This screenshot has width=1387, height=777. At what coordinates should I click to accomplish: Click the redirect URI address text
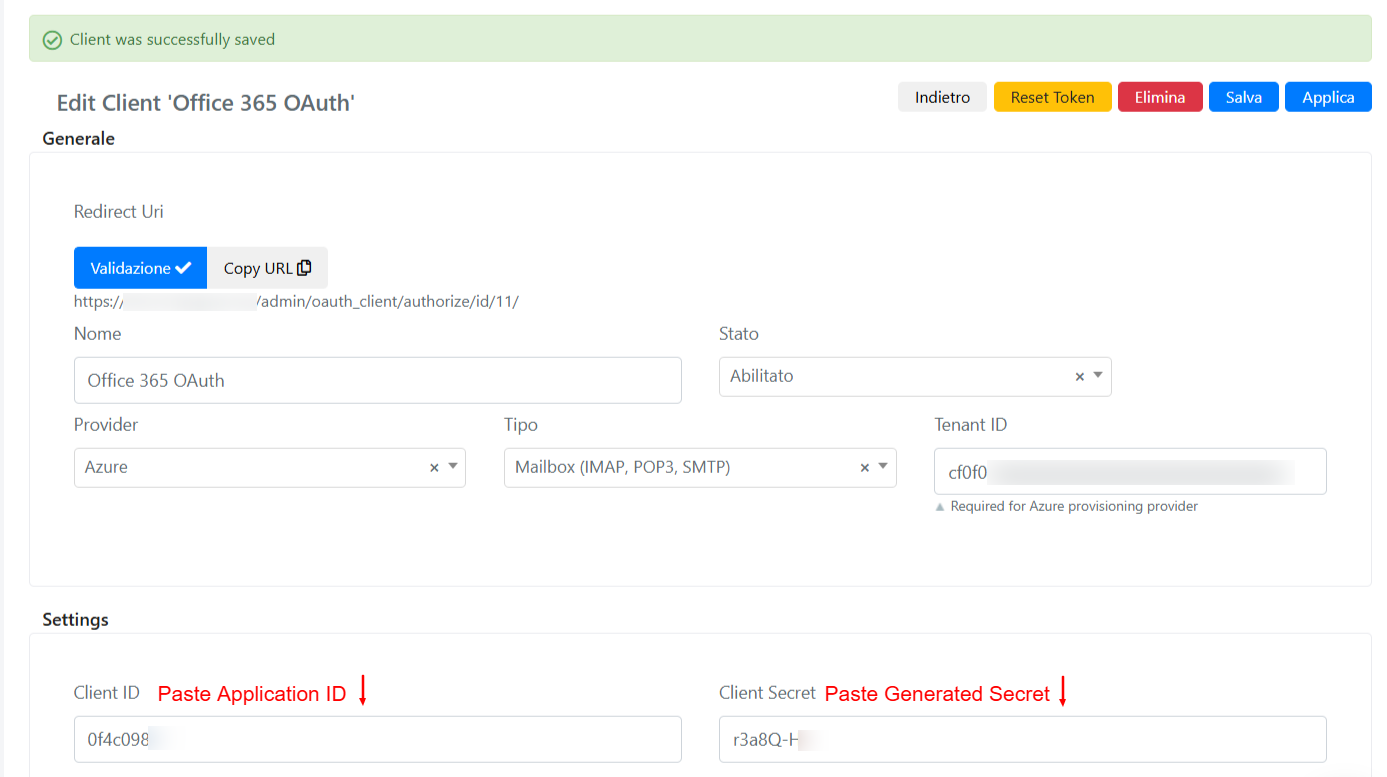click(296, 301)
